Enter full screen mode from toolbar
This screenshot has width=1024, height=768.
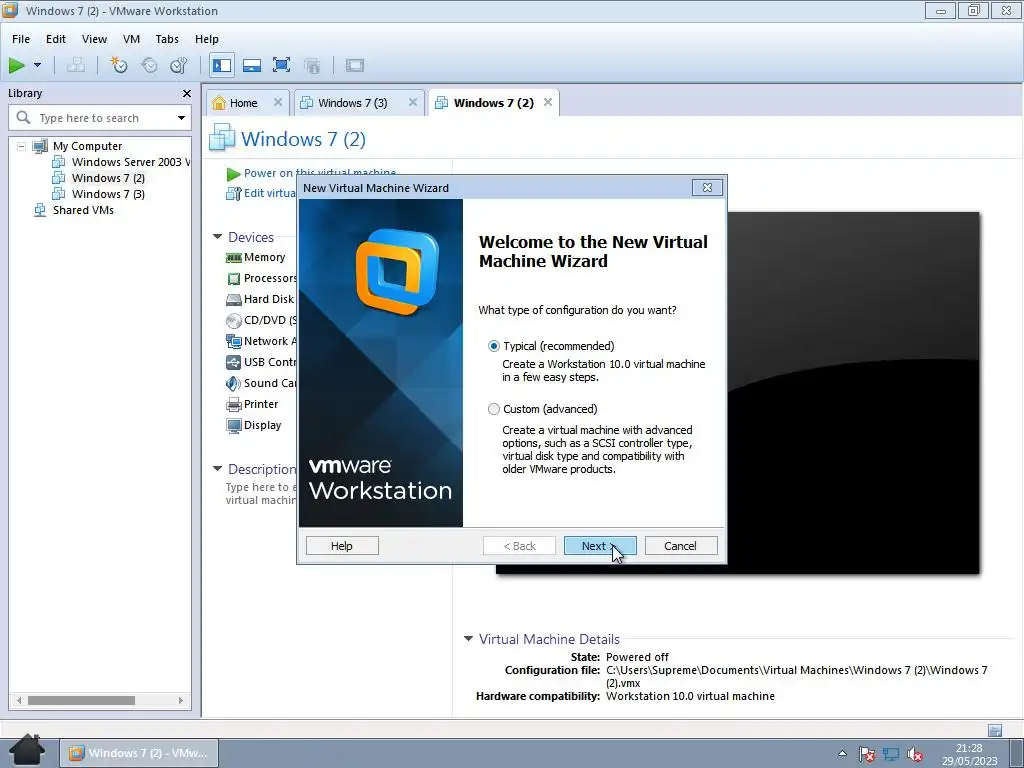(281, 65)
